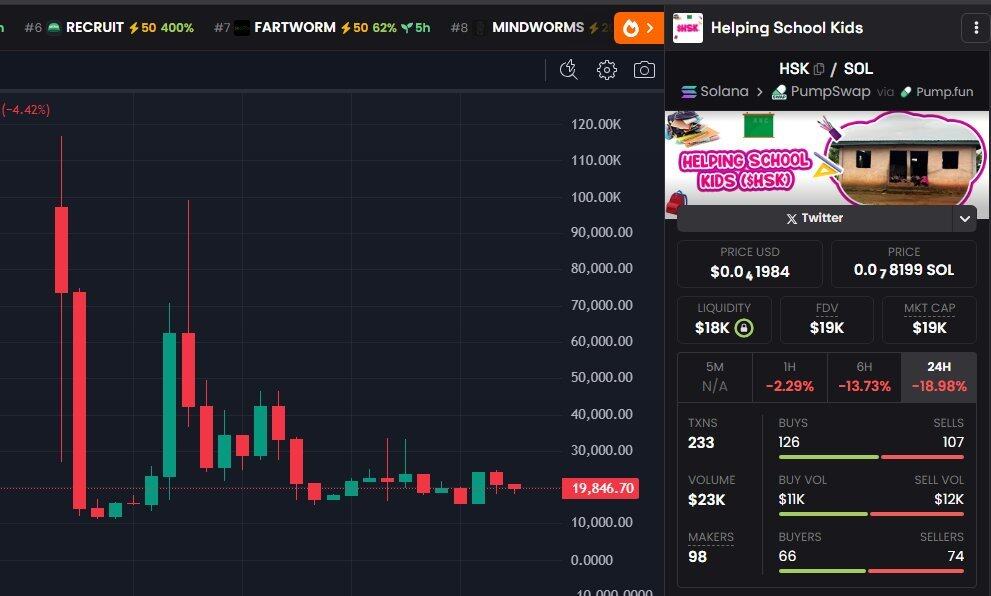991x596 pixels.
Task: Click the TXNS value 233
Action: (x=701, y=443)
